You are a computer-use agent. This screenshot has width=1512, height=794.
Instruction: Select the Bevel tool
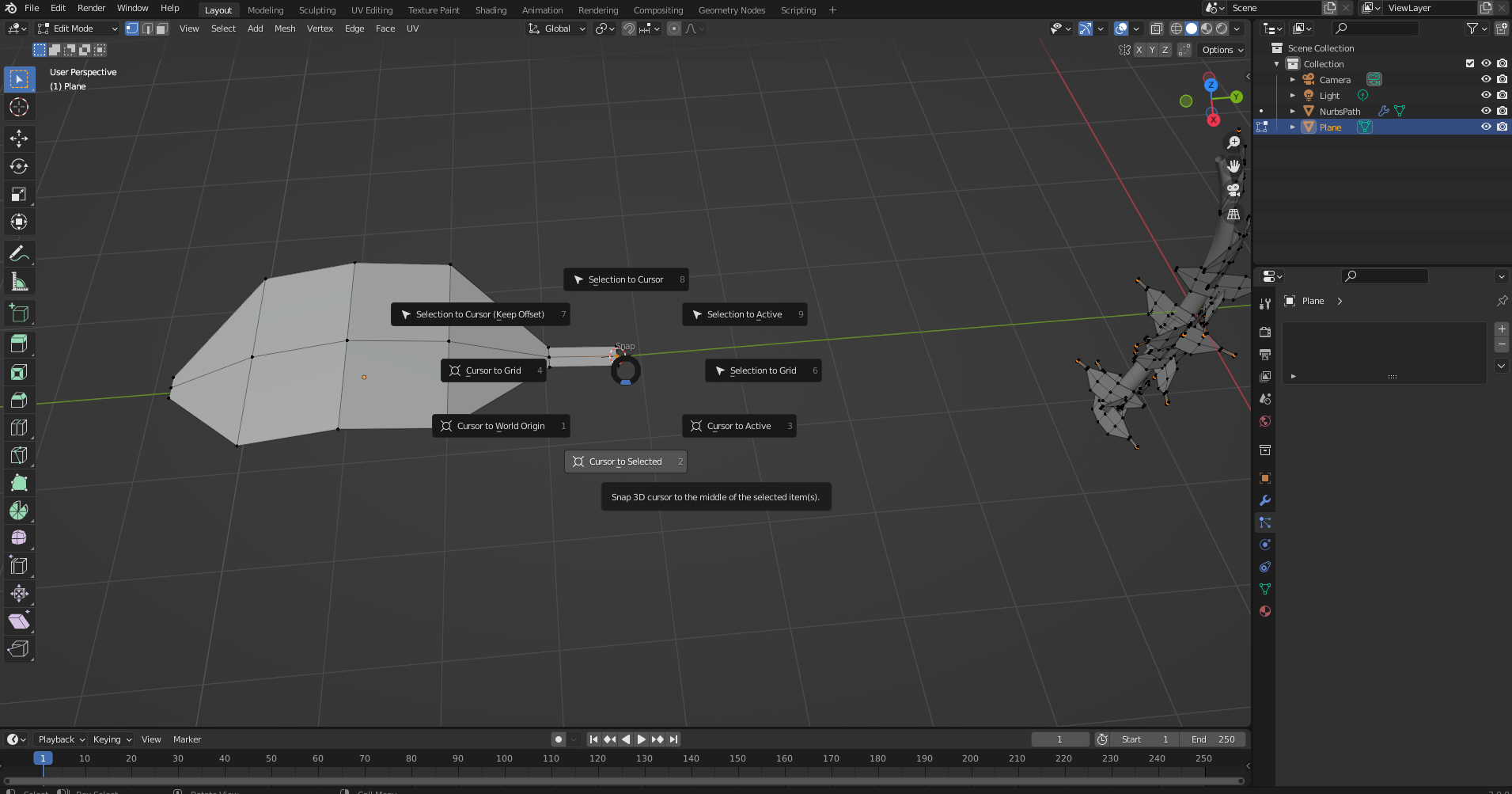[x=19, y=399]
